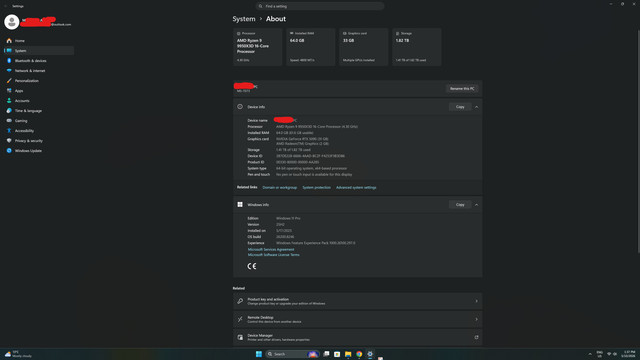
Task: Open Windows Update label in sidebar
Action: click(28, 151)
